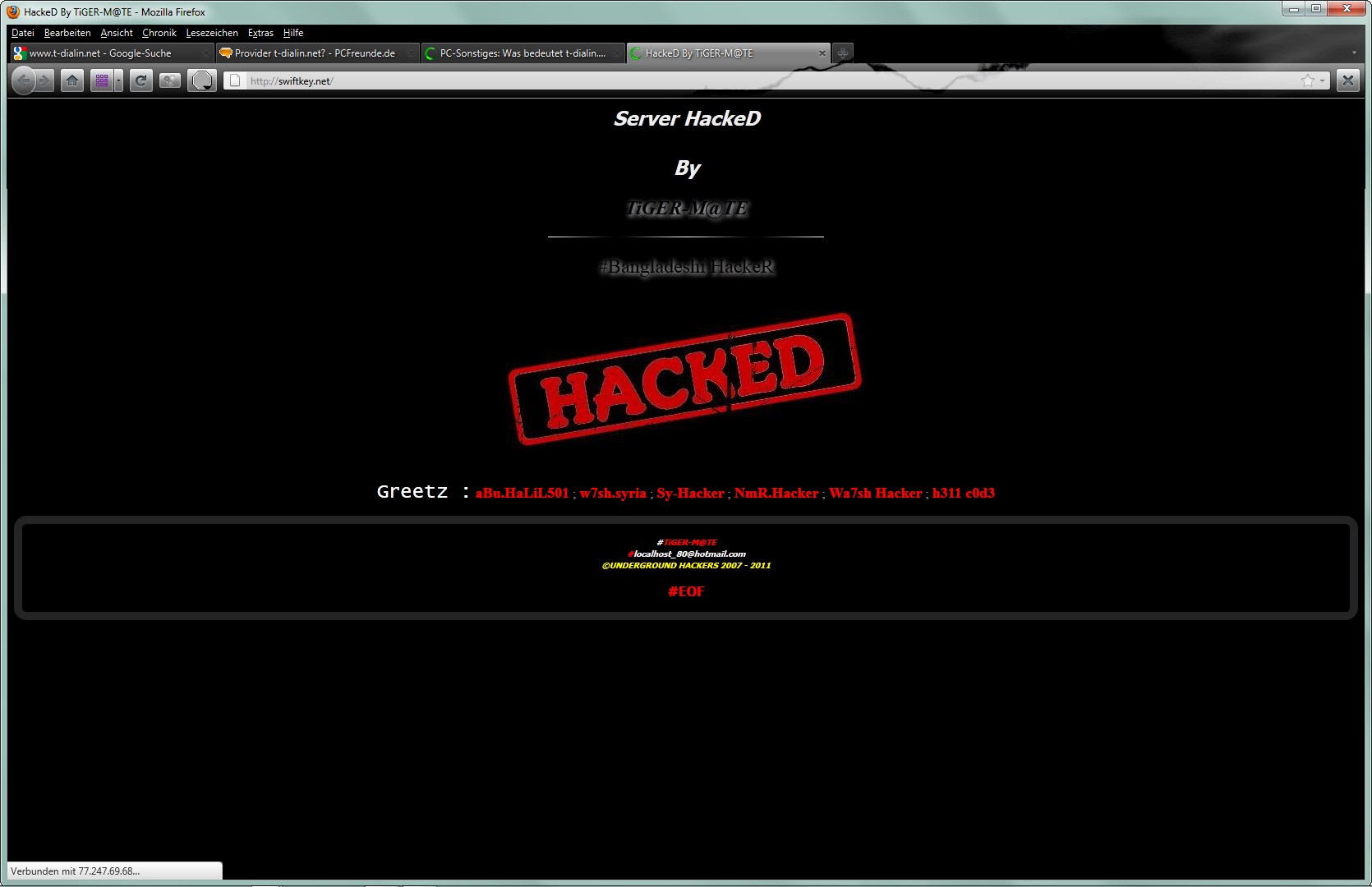Open a new tab with the plus button

tap(843, 53)
